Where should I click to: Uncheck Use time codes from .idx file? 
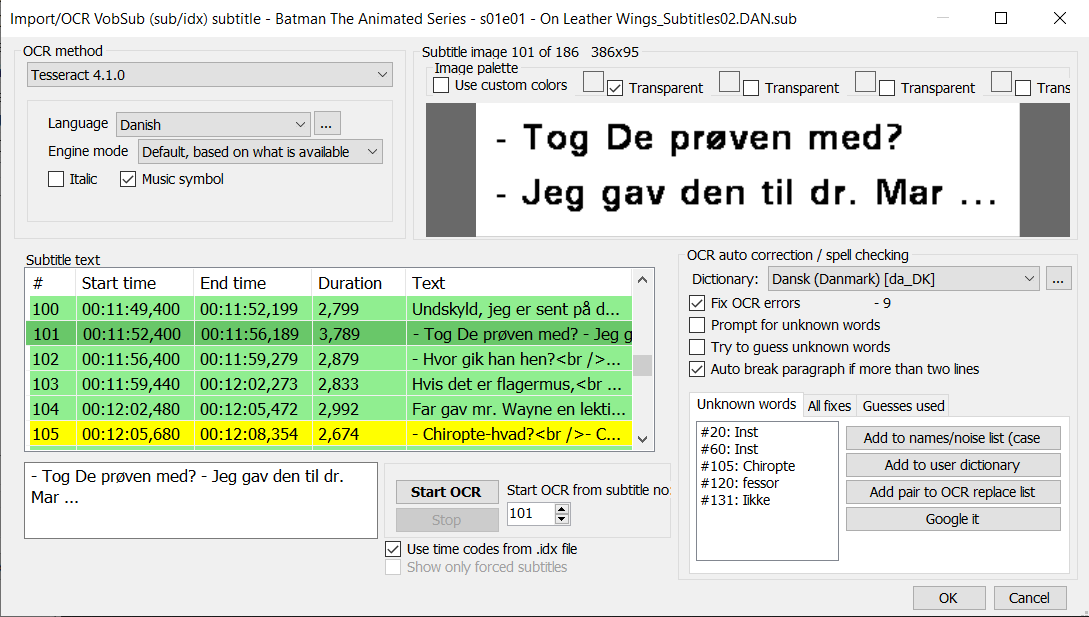click(393, 548)
